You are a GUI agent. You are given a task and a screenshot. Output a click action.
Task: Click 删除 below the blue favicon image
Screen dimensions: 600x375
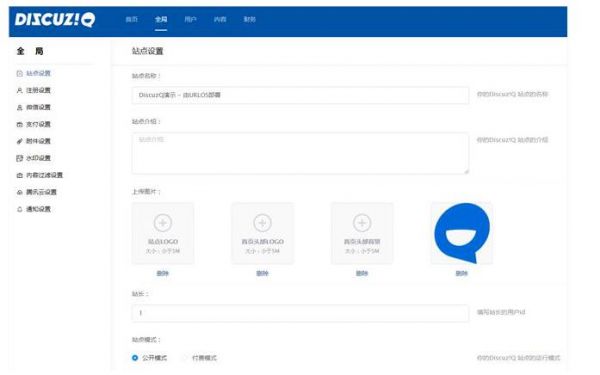click(x=461, y=273)
